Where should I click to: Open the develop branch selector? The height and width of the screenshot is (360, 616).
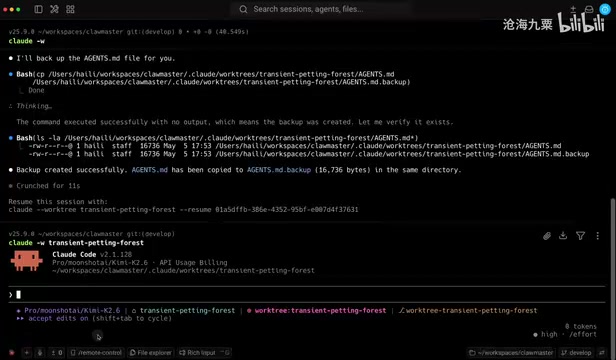[576, 353]
